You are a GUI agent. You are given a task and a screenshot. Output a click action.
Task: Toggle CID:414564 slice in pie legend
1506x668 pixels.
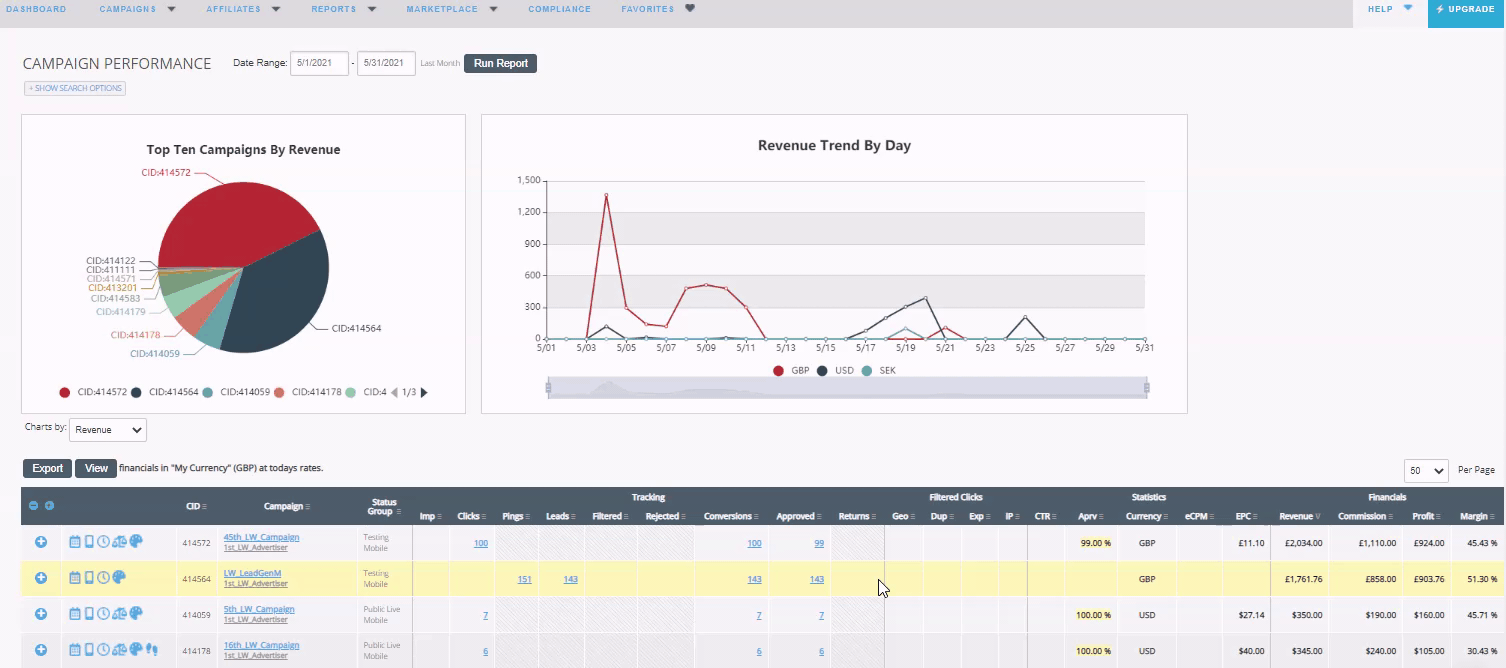[164, 393]
